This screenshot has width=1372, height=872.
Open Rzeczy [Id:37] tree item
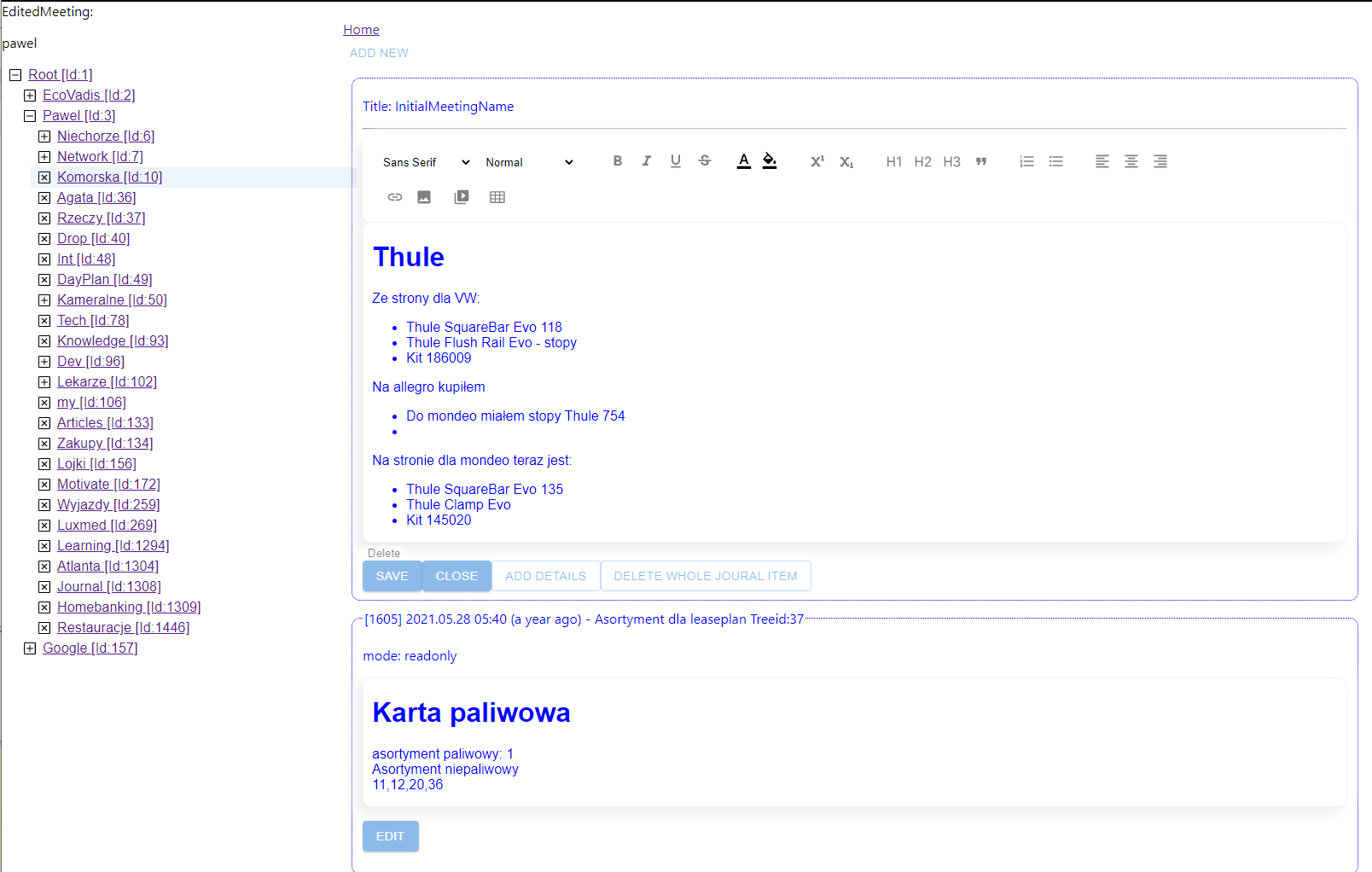101,218
